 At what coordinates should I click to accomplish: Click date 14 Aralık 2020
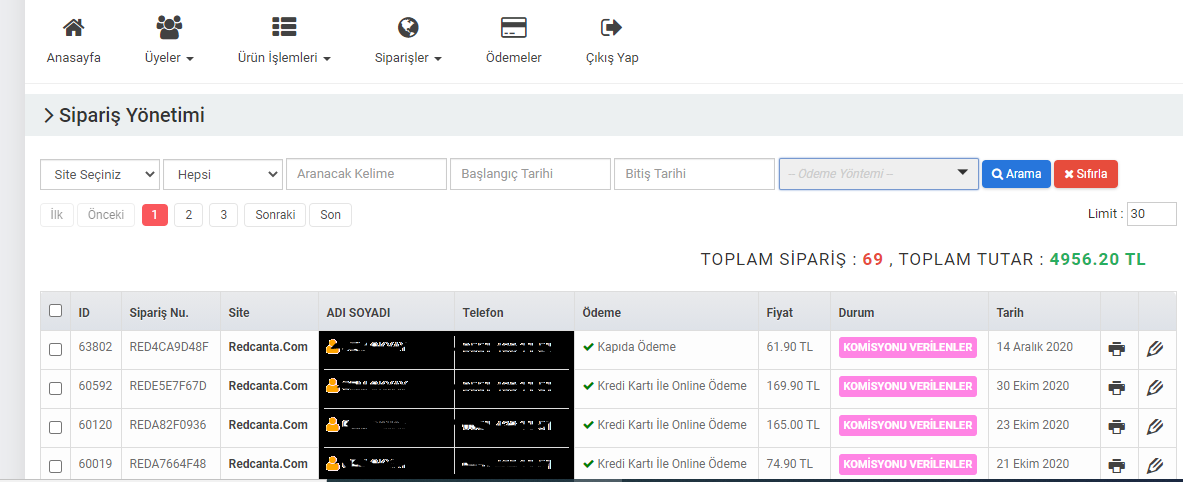(x=1034, y=348)
